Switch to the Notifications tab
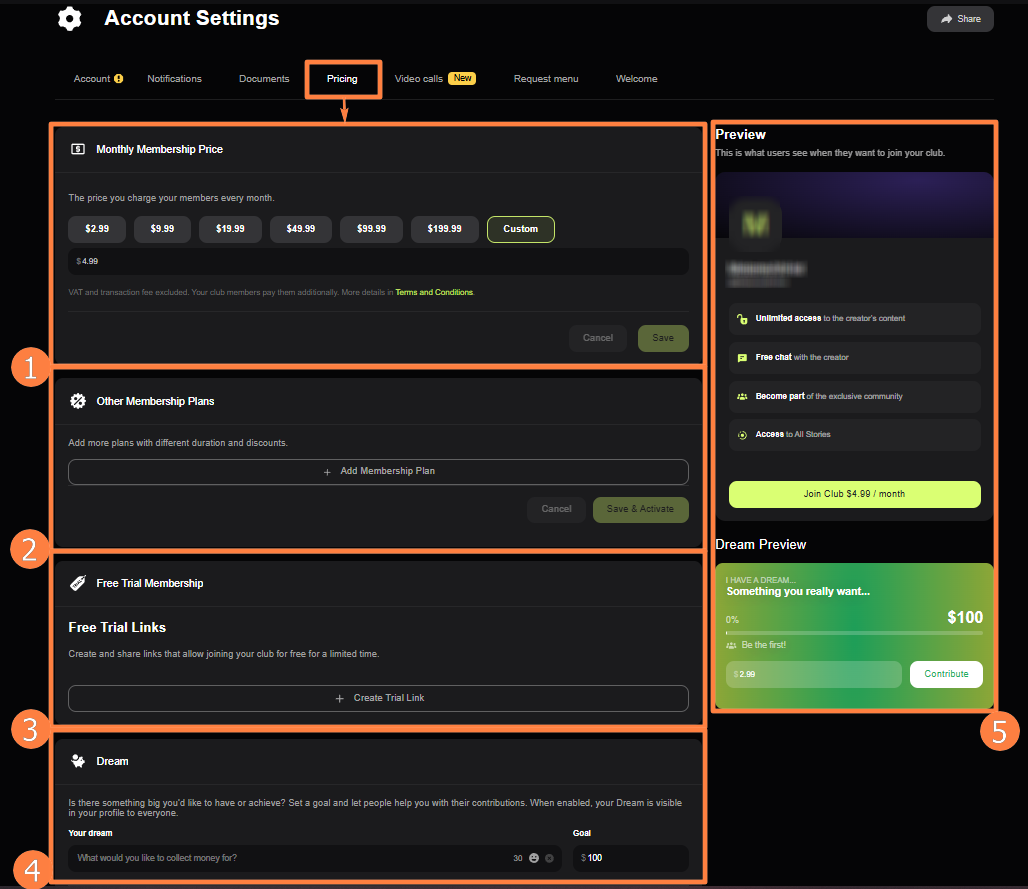This screenshot has width=1028, height=889. tap(174, 79)
